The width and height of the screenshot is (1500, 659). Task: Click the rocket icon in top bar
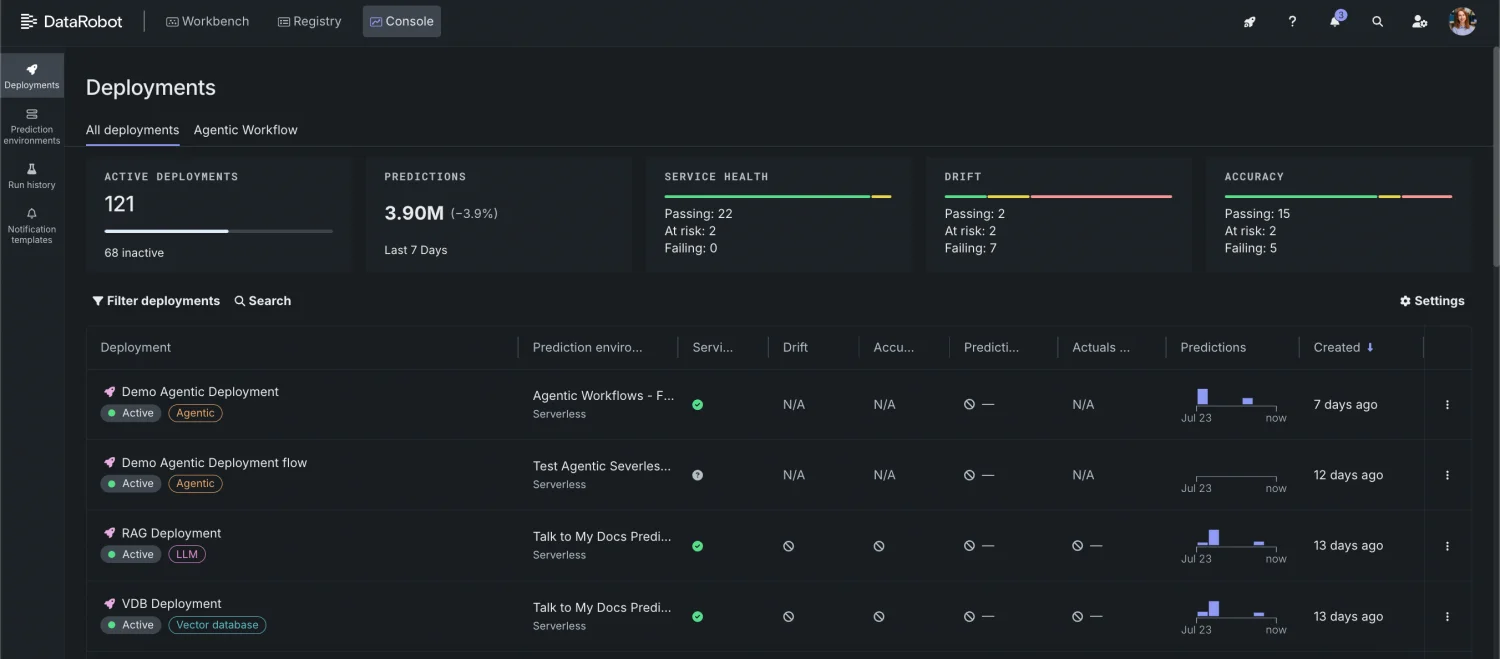click(1249, 22)
